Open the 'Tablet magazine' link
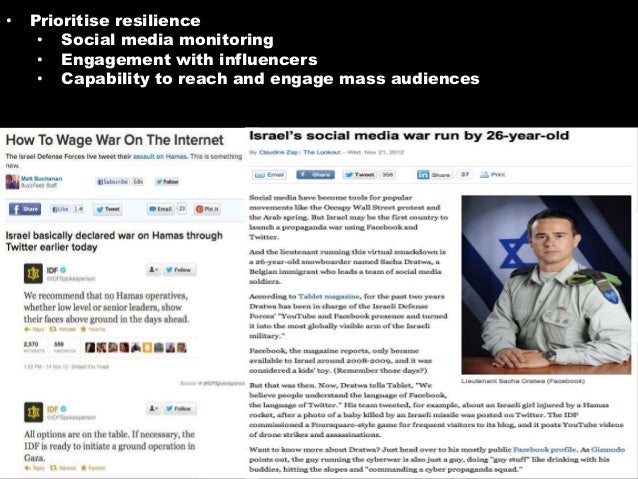 click(329, 296)
